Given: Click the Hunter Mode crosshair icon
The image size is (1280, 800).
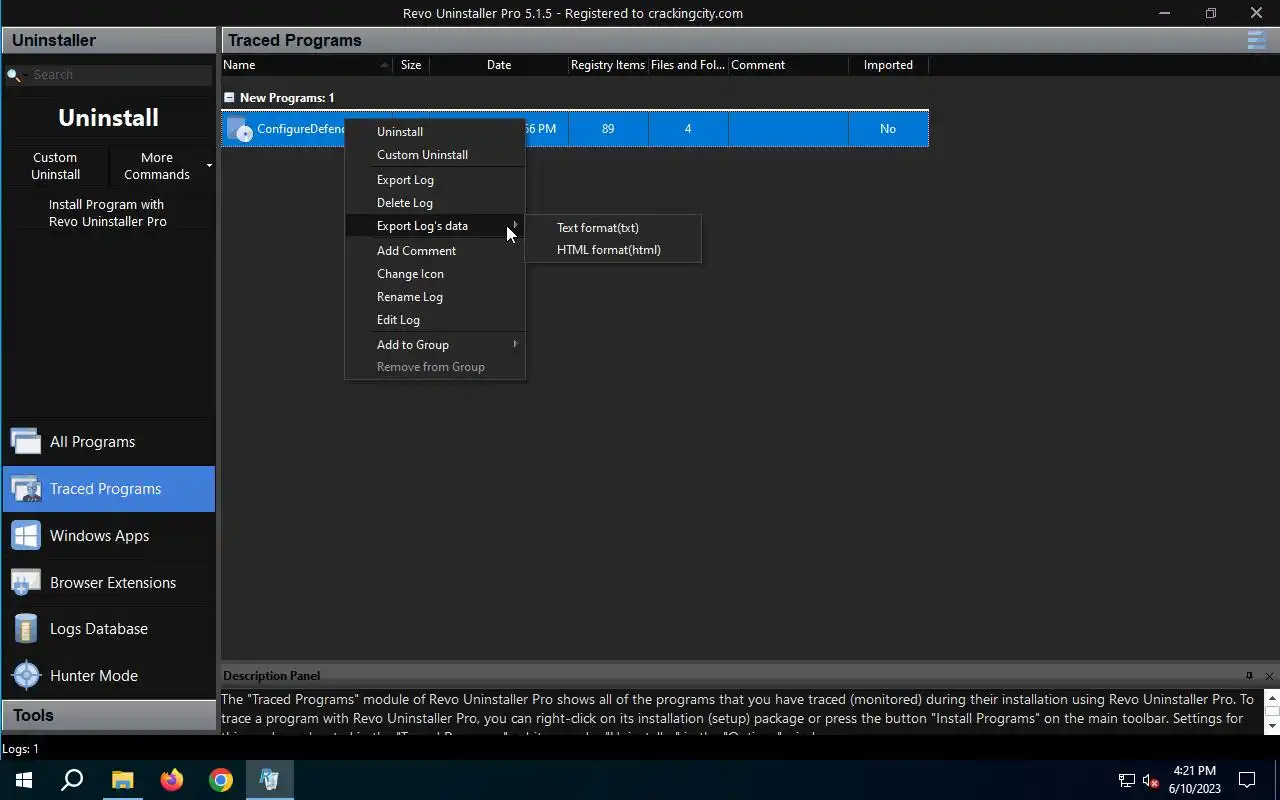Looking at the screenshot, I should pyautogui.click(x=26, y=675).
